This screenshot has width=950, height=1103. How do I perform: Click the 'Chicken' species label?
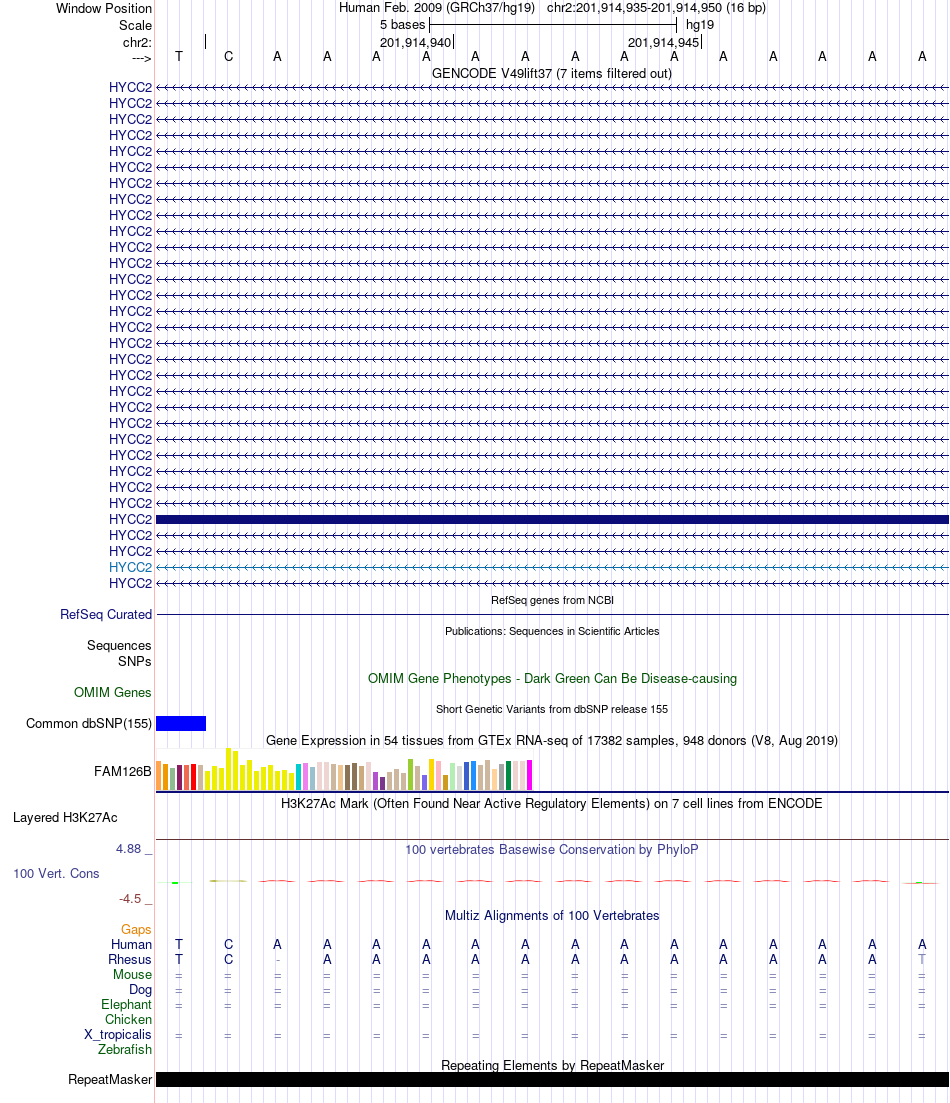click(x=128, y=1019)
